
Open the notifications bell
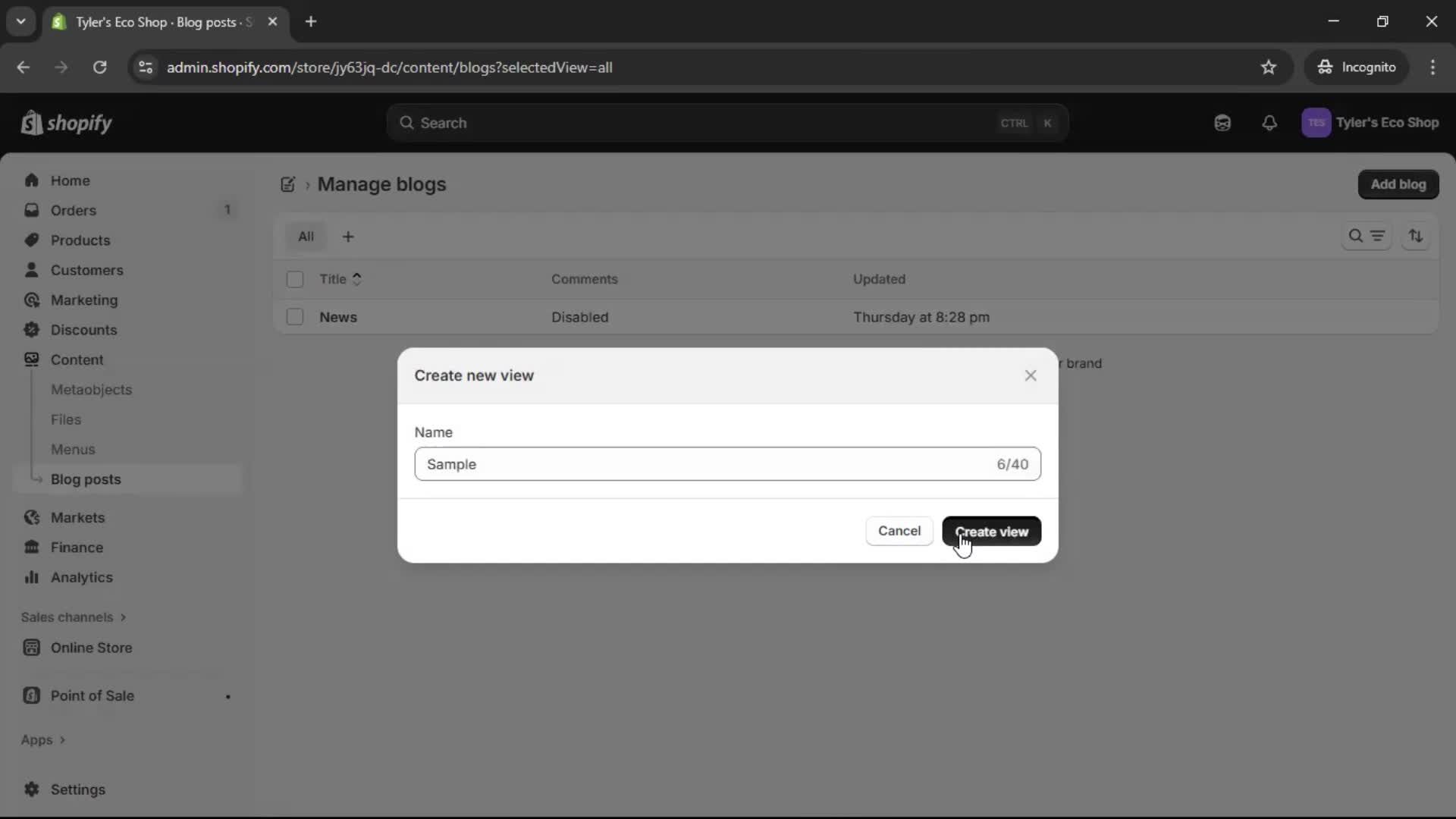coord(1270,122)
